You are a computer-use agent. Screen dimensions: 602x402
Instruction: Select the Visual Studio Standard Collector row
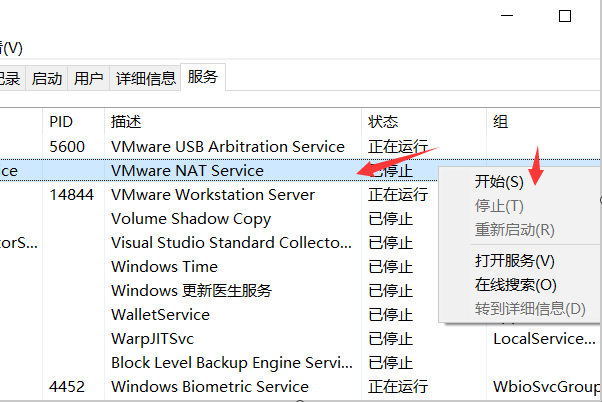pyautogui.click(x=219, y=243)
